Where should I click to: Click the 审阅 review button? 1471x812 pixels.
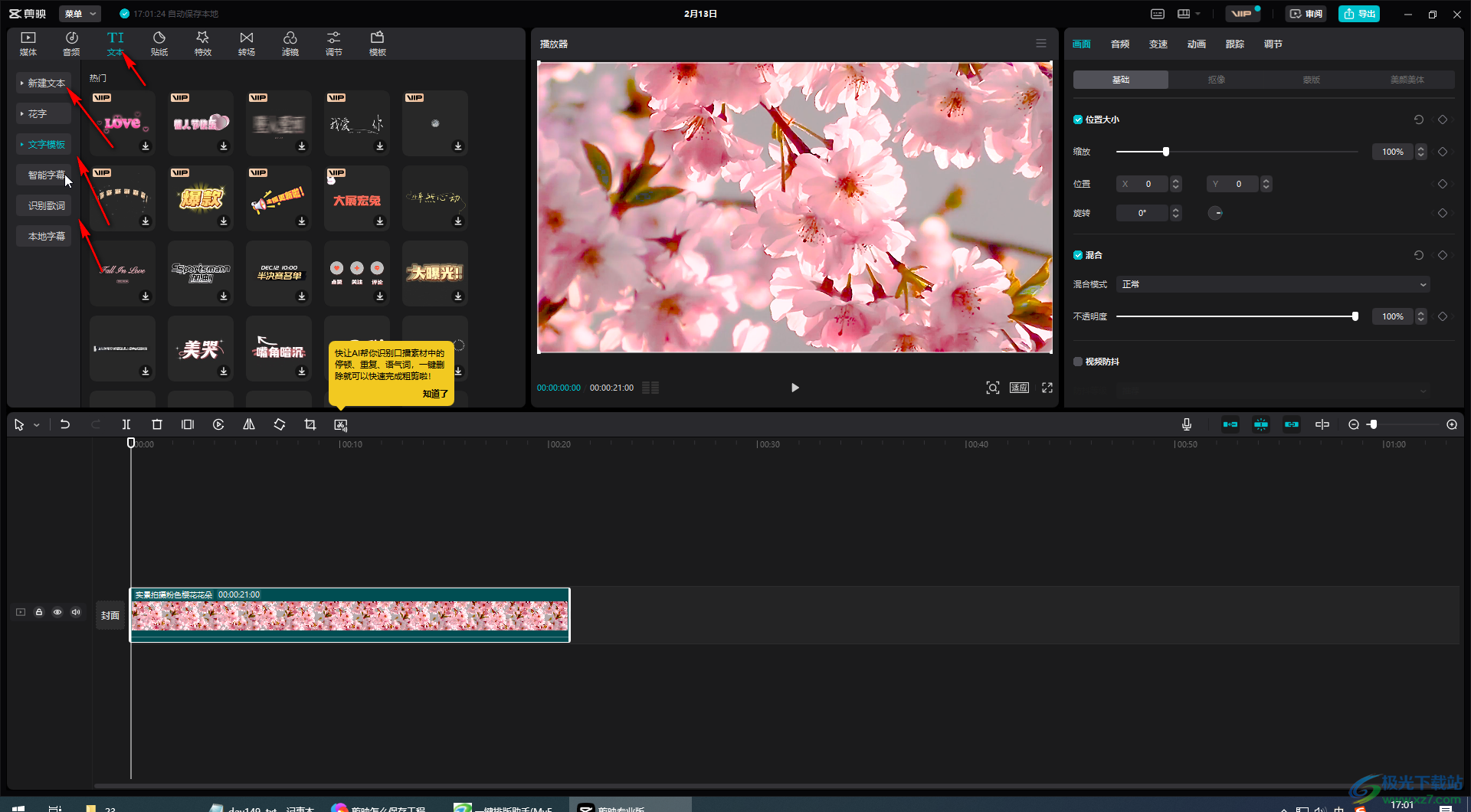[1306, 14]
